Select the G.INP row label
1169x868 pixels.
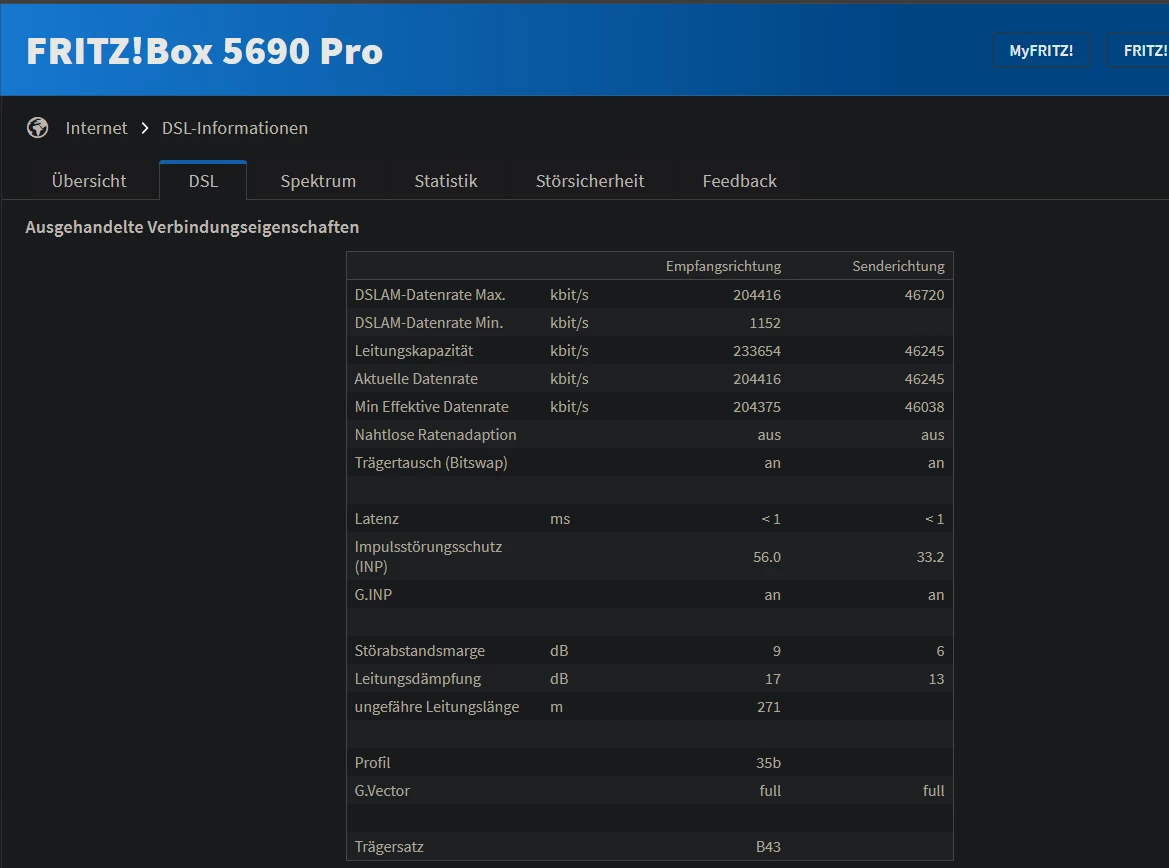click(374, 594)
